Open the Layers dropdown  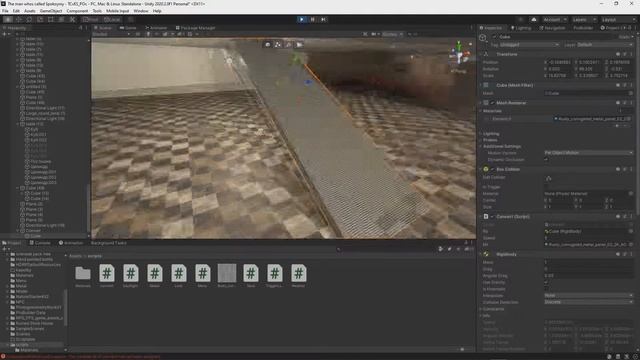(x=584, y=19)
